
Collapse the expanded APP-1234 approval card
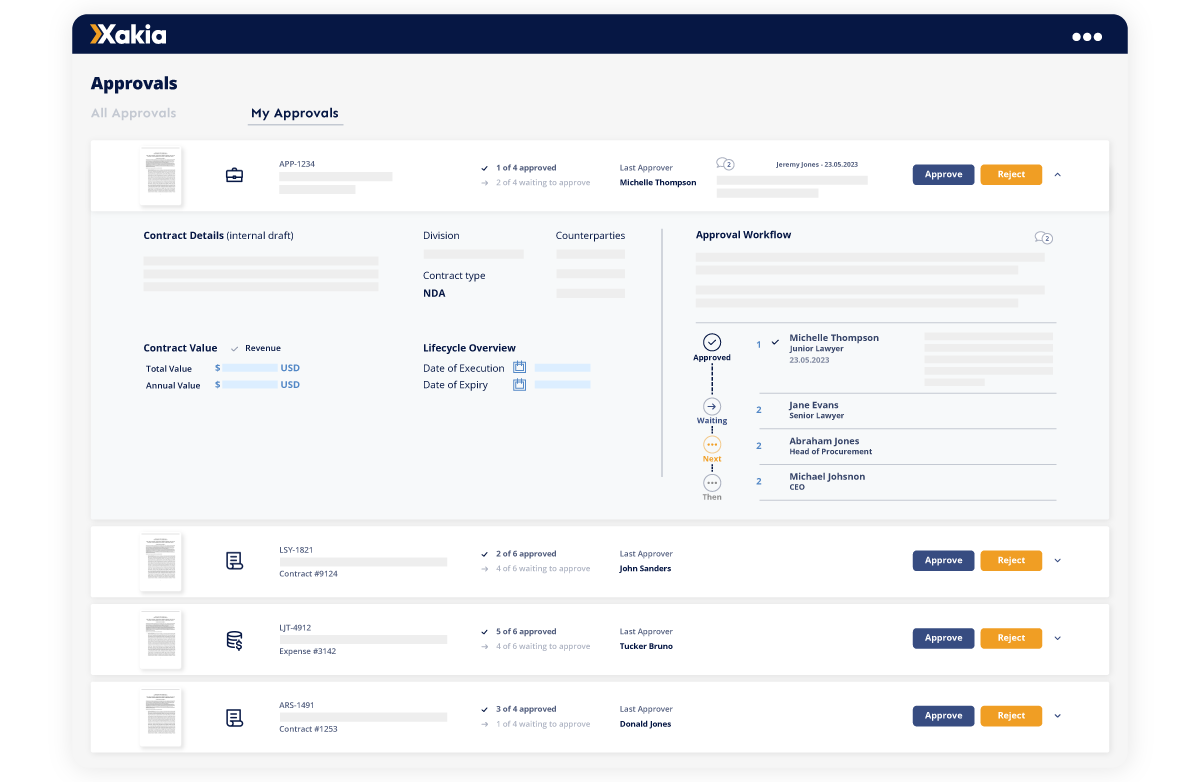coord(1057,174)
